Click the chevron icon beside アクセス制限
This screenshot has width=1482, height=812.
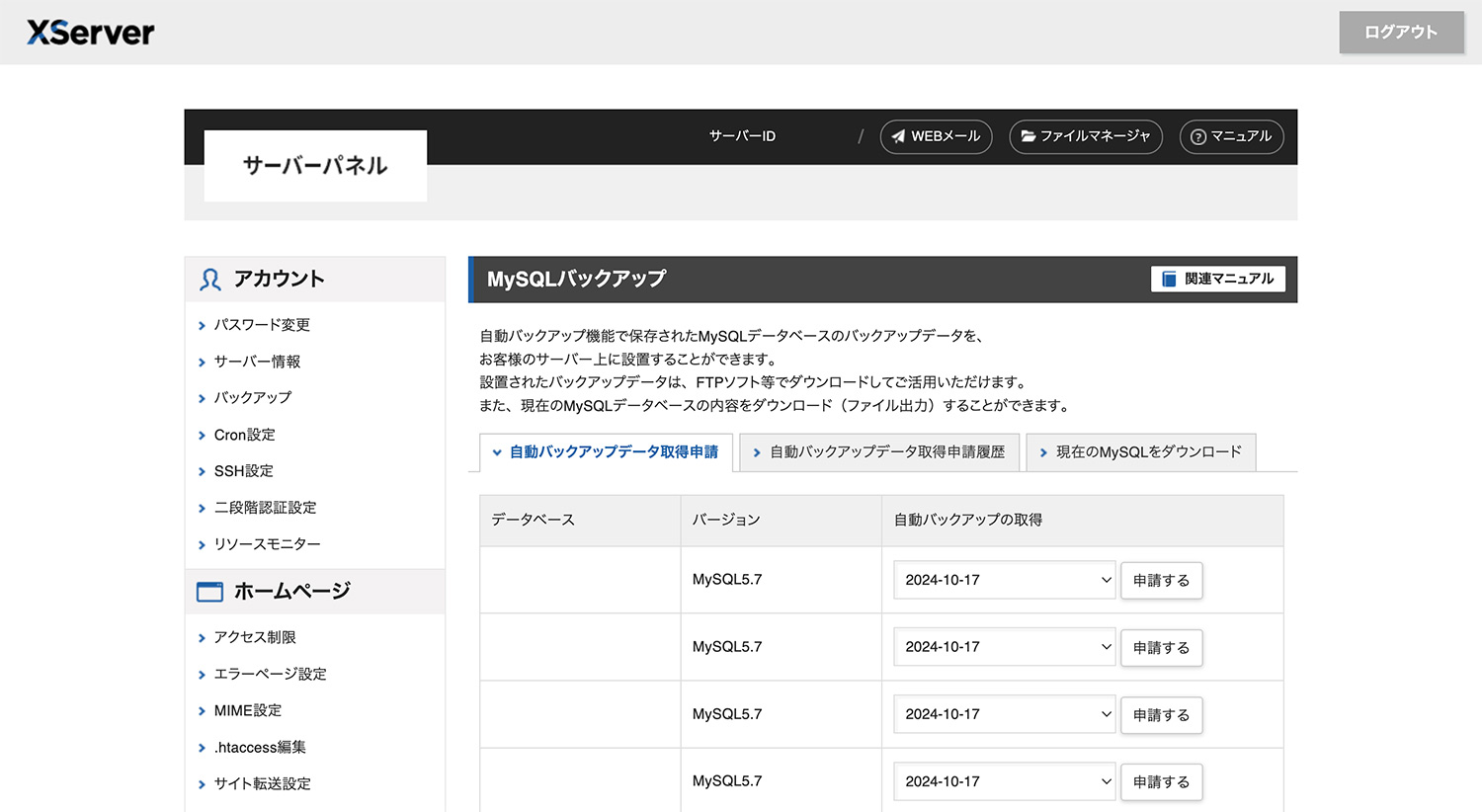click(202, 639)
